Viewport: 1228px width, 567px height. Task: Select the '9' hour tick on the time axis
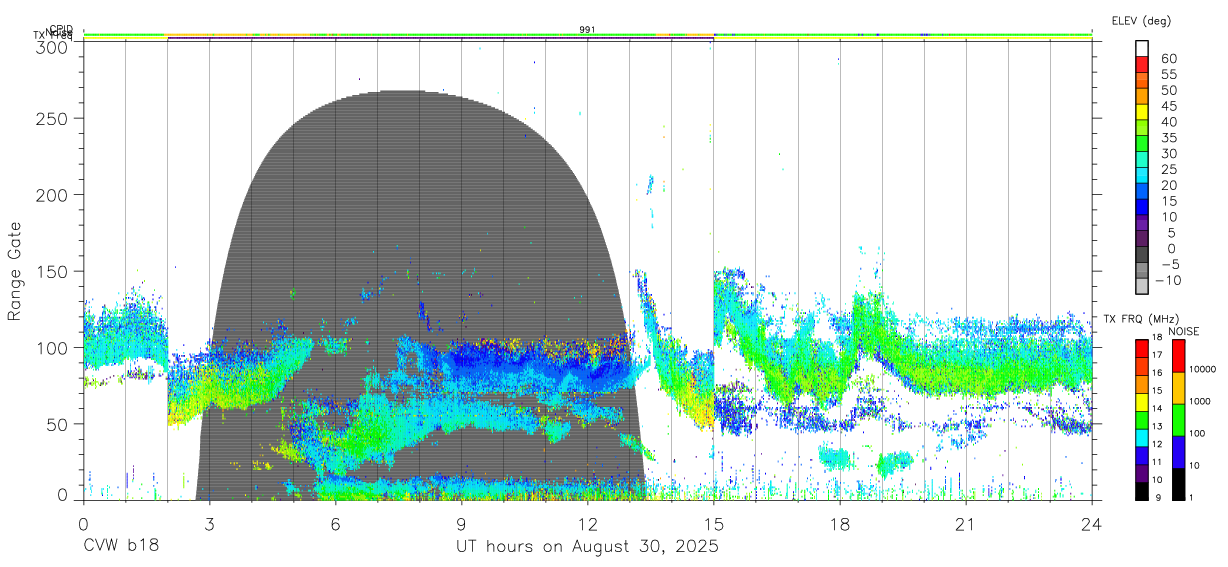click(461, 524)
